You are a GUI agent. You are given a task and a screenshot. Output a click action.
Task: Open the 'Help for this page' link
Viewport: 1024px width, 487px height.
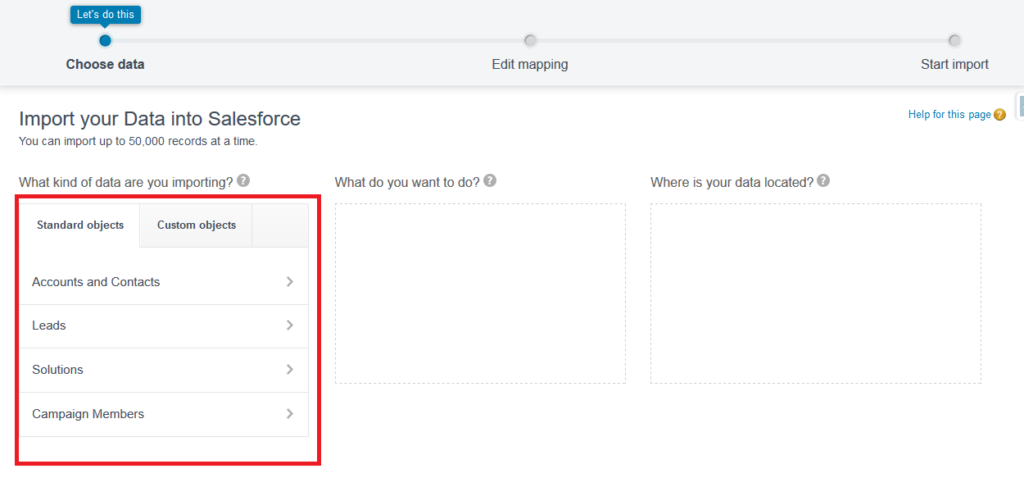(x=950, y=114)
